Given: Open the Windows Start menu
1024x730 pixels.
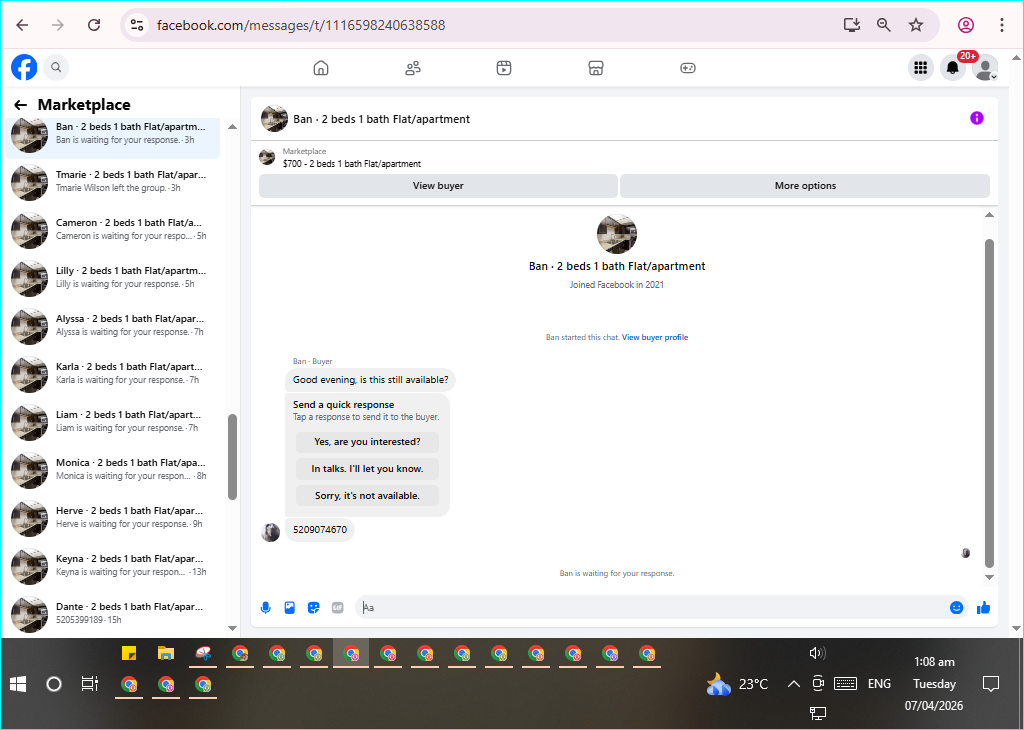Looking at the screenshot, I should pyautogui.click(x=18, y=684).
